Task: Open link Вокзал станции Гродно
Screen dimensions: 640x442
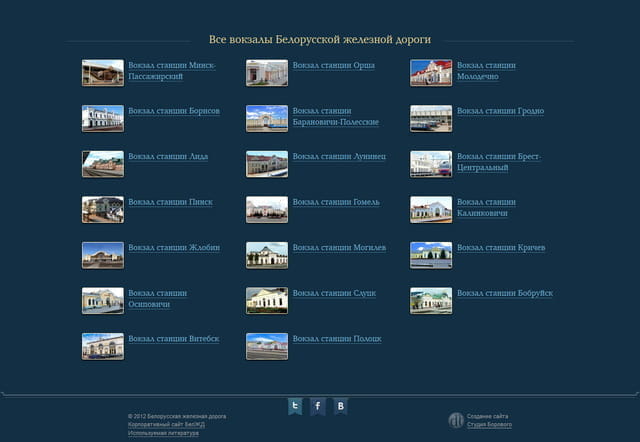Action: coord(500,111)
